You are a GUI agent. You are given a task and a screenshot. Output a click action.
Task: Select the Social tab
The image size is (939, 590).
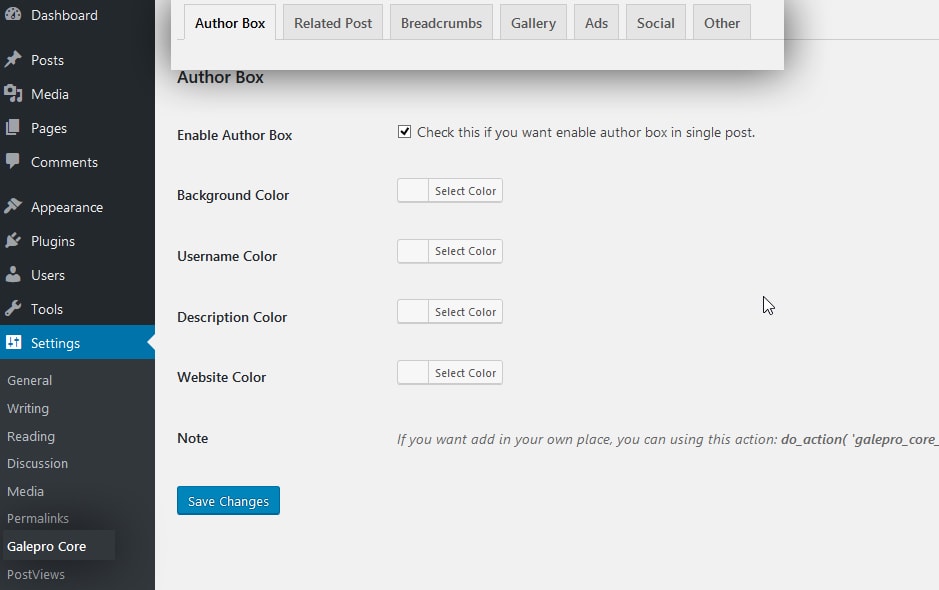point(655,21)
